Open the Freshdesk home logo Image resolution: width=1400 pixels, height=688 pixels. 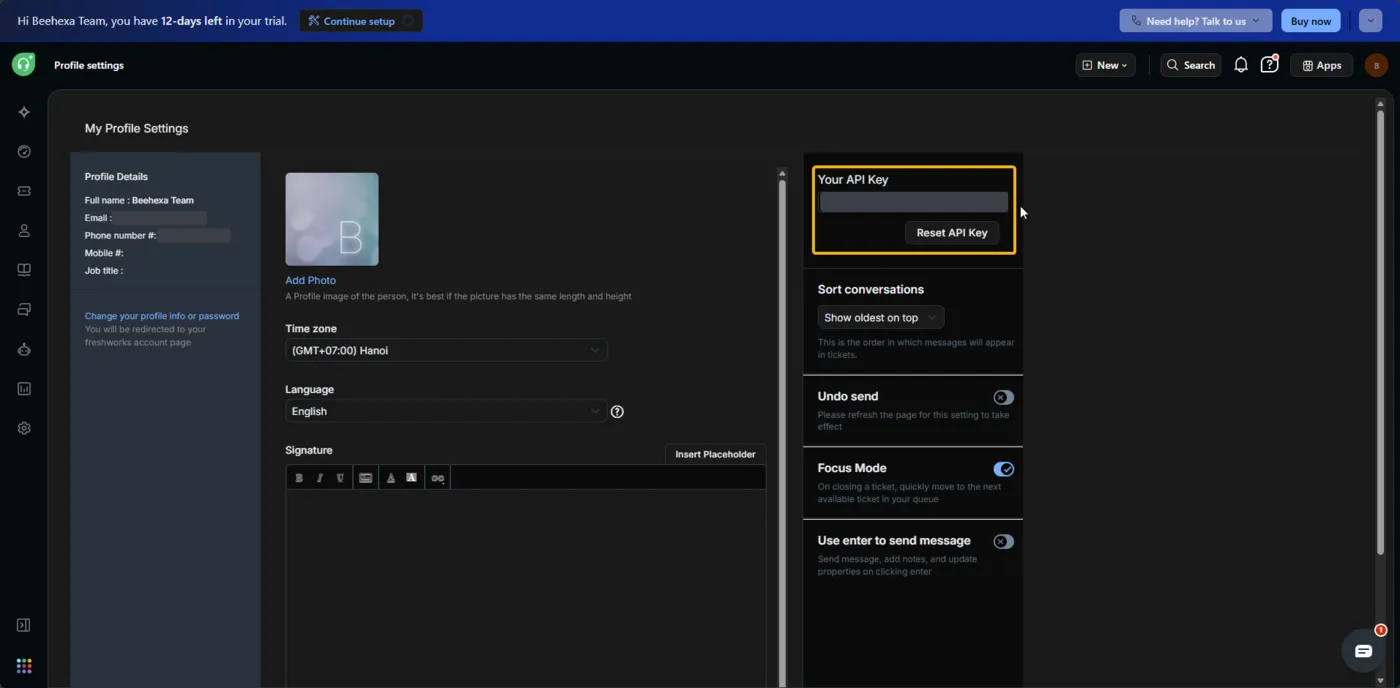pyautogui.click(x=23, y=65)
